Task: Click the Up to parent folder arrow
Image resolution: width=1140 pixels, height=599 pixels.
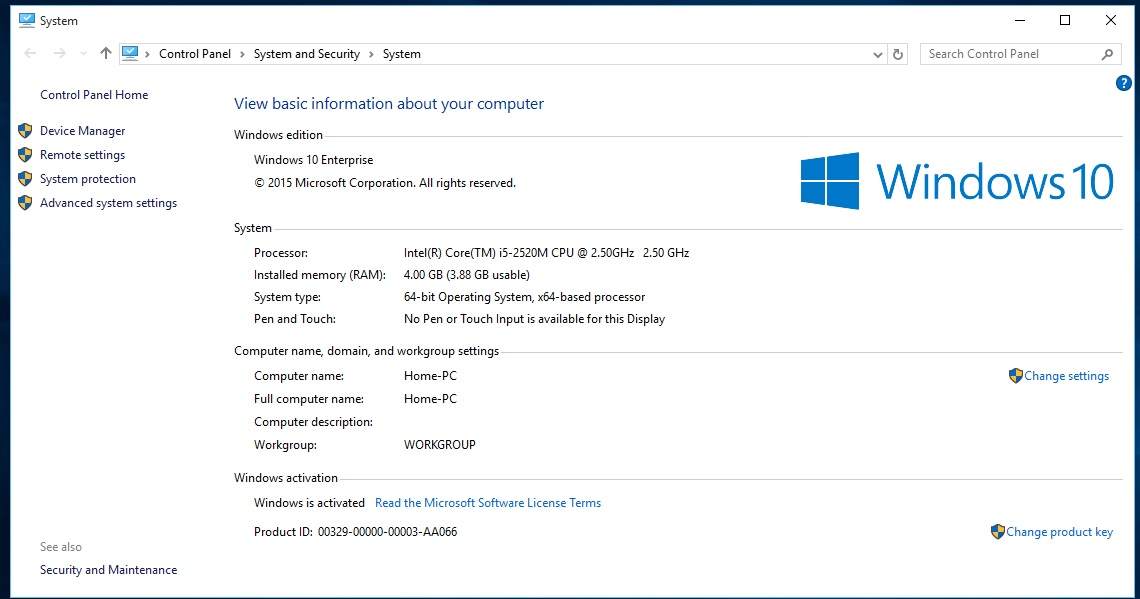Action: click(106, 54)
